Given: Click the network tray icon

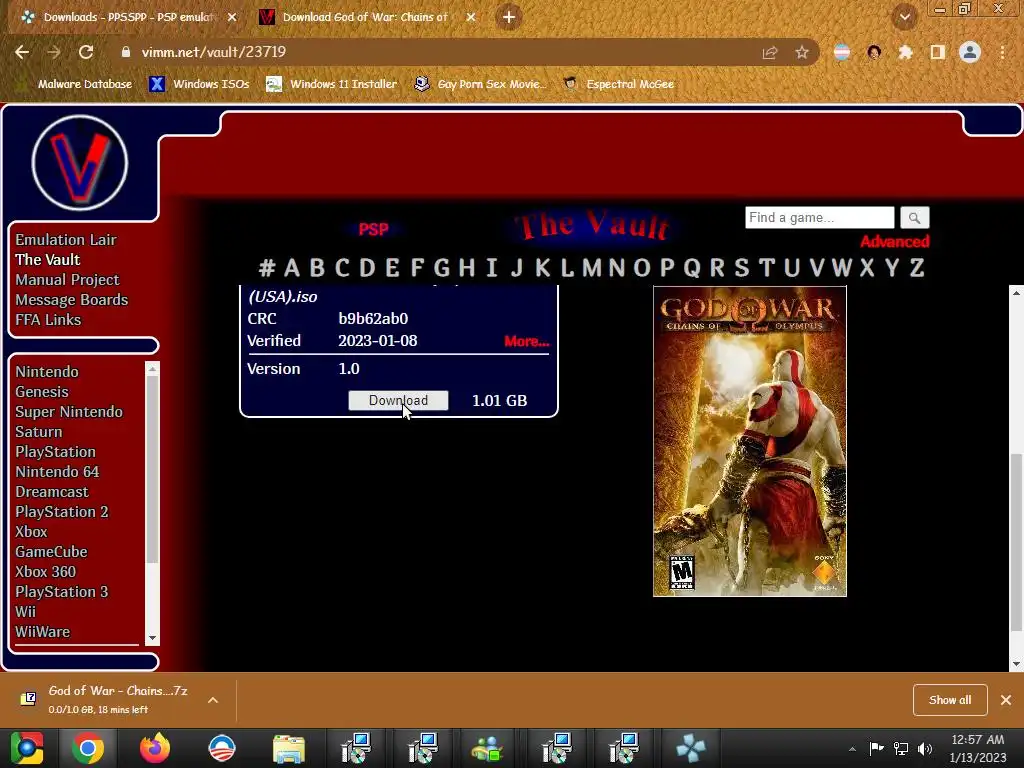Looking at the screenshot, I should point(901,748).
